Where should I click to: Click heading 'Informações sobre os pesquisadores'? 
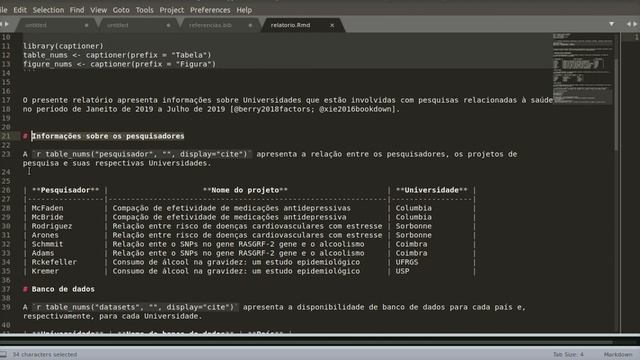(x=108, y=136)
